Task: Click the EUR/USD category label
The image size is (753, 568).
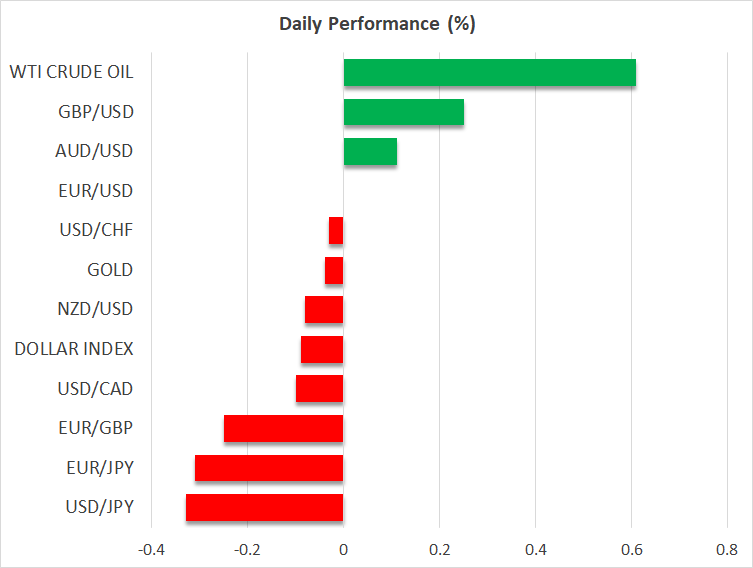Action: tap(95, 191)
